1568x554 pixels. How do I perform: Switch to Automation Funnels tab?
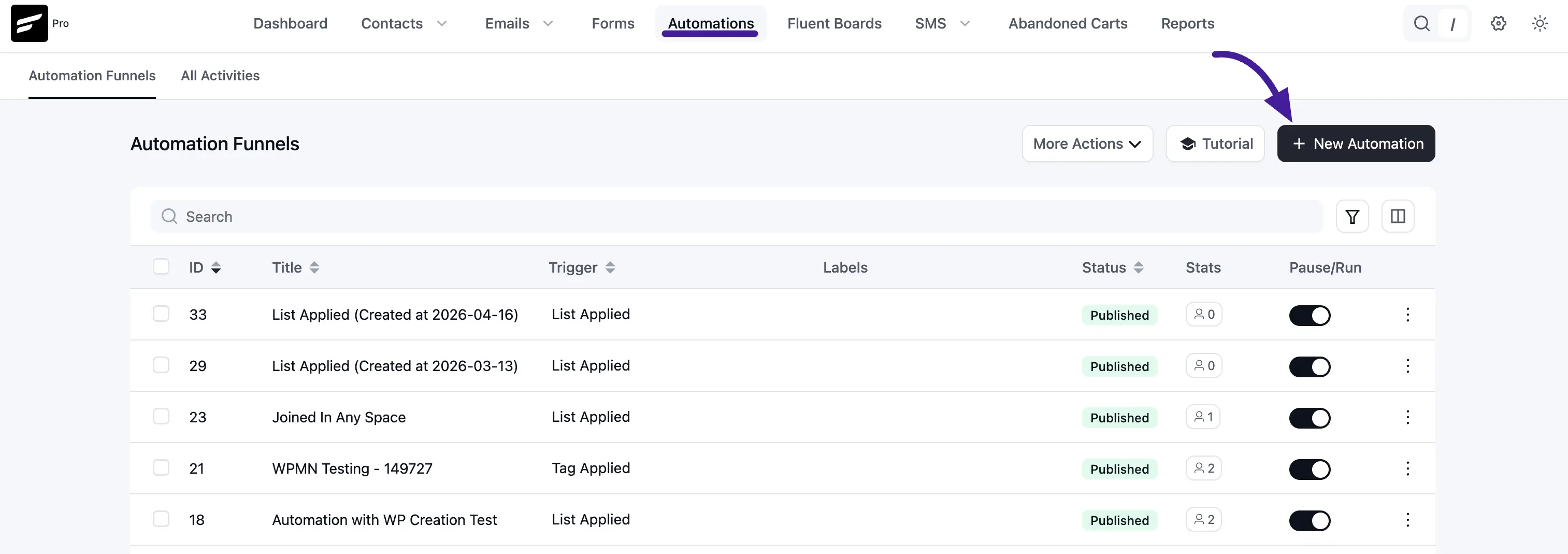[92, 76]
